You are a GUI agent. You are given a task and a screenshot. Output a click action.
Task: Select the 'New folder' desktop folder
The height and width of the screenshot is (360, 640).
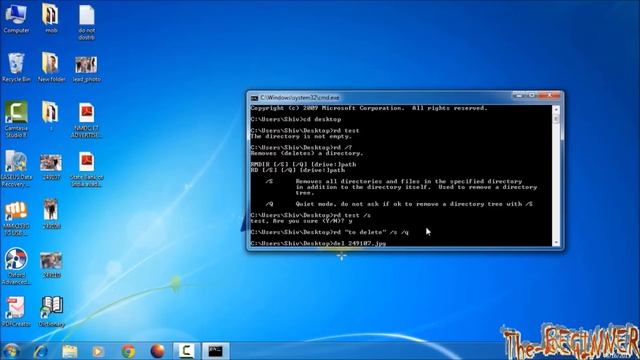click(x=51, y=67)
